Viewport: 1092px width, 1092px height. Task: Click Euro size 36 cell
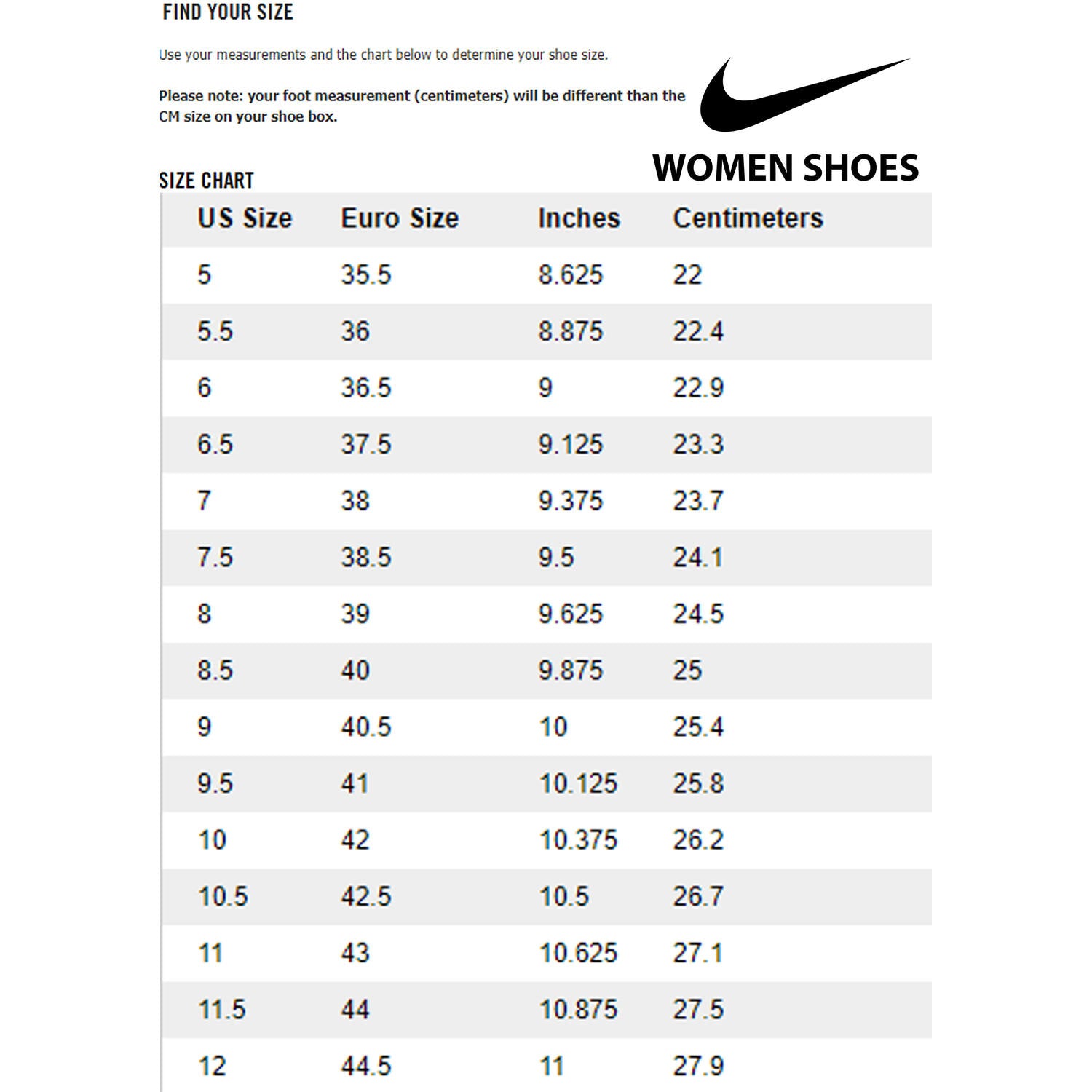pyautogui.click(x=355, y=331)
